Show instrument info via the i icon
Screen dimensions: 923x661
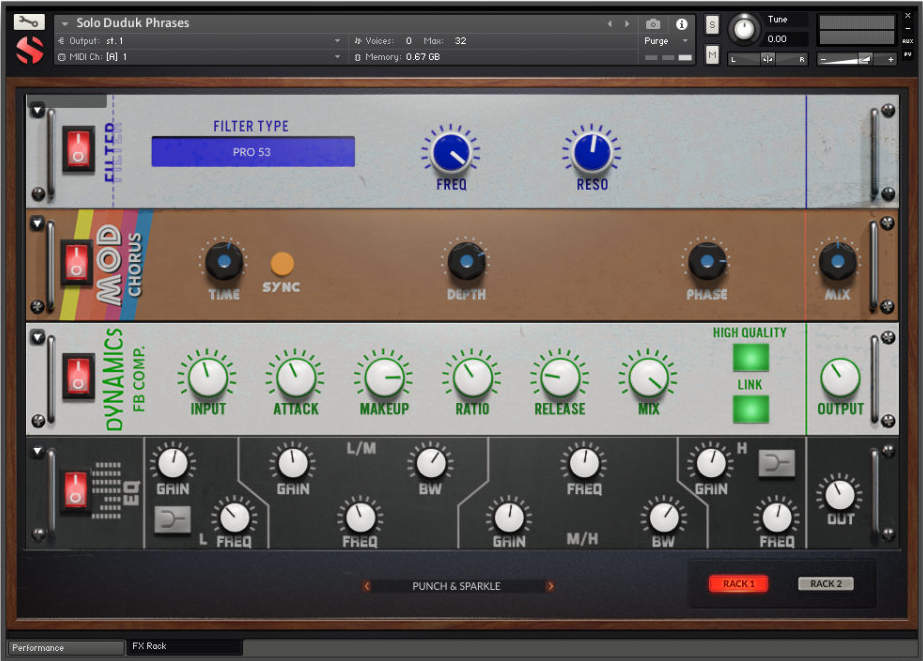682,24
